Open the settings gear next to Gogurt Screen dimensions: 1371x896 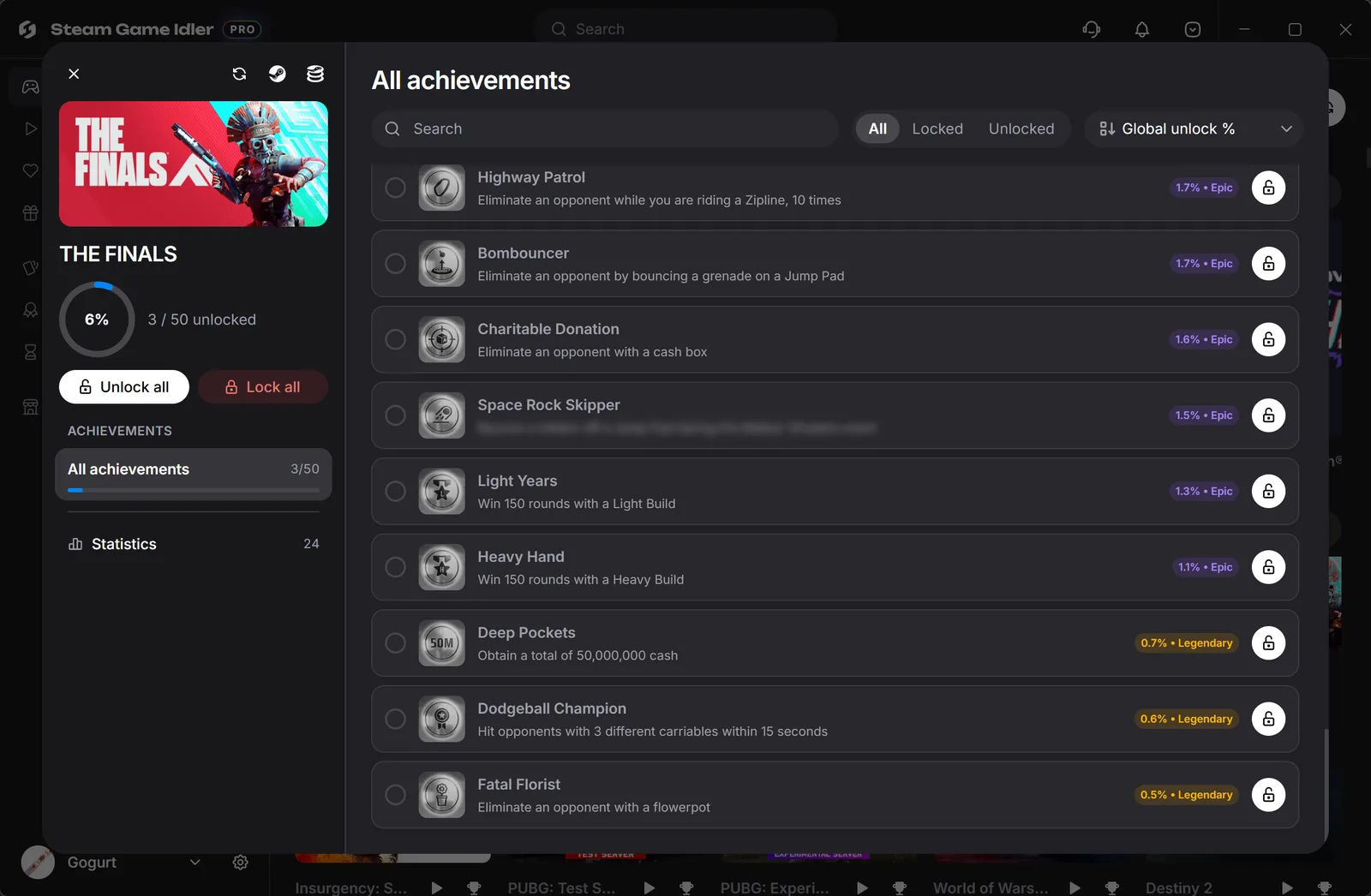(241, 862)
